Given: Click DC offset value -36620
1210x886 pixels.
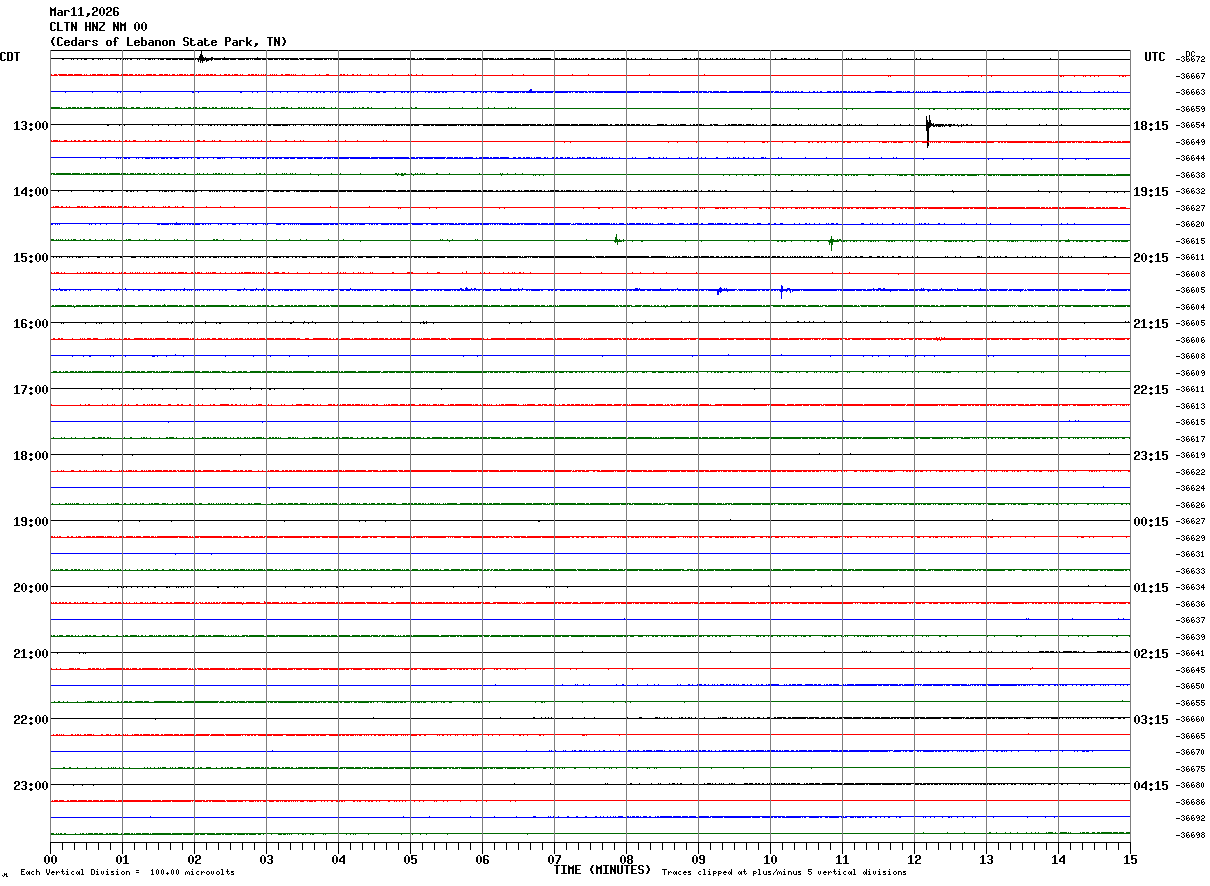Looking at the screenshot, I should 1191,224.
